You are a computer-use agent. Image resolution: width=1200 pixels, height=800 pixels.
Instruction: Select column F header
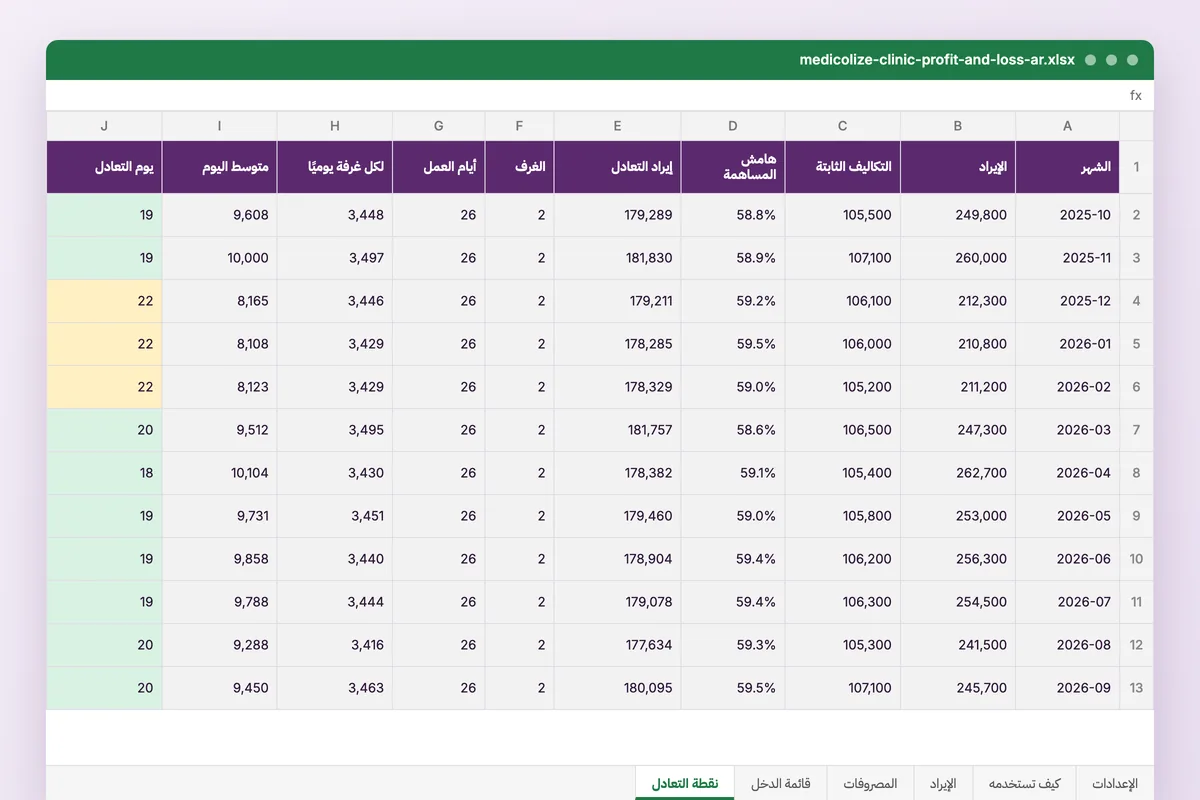[x=519, y=126]
